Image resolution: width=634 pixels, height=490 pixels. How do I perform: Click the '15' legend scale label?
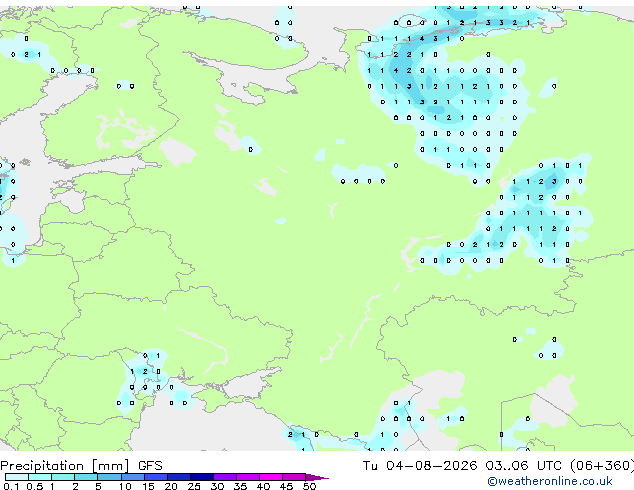pos(148,486)
